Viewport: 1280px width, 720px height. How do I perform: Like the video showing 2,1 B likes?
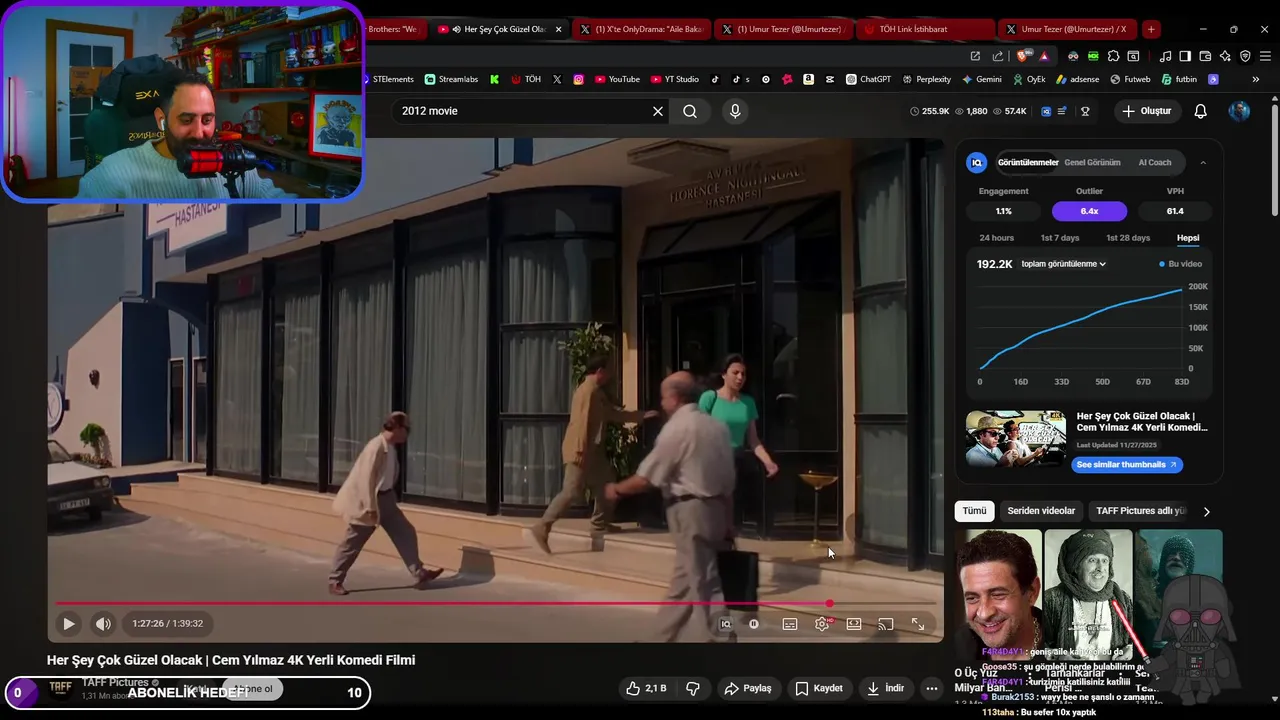(x=646, y=688)
